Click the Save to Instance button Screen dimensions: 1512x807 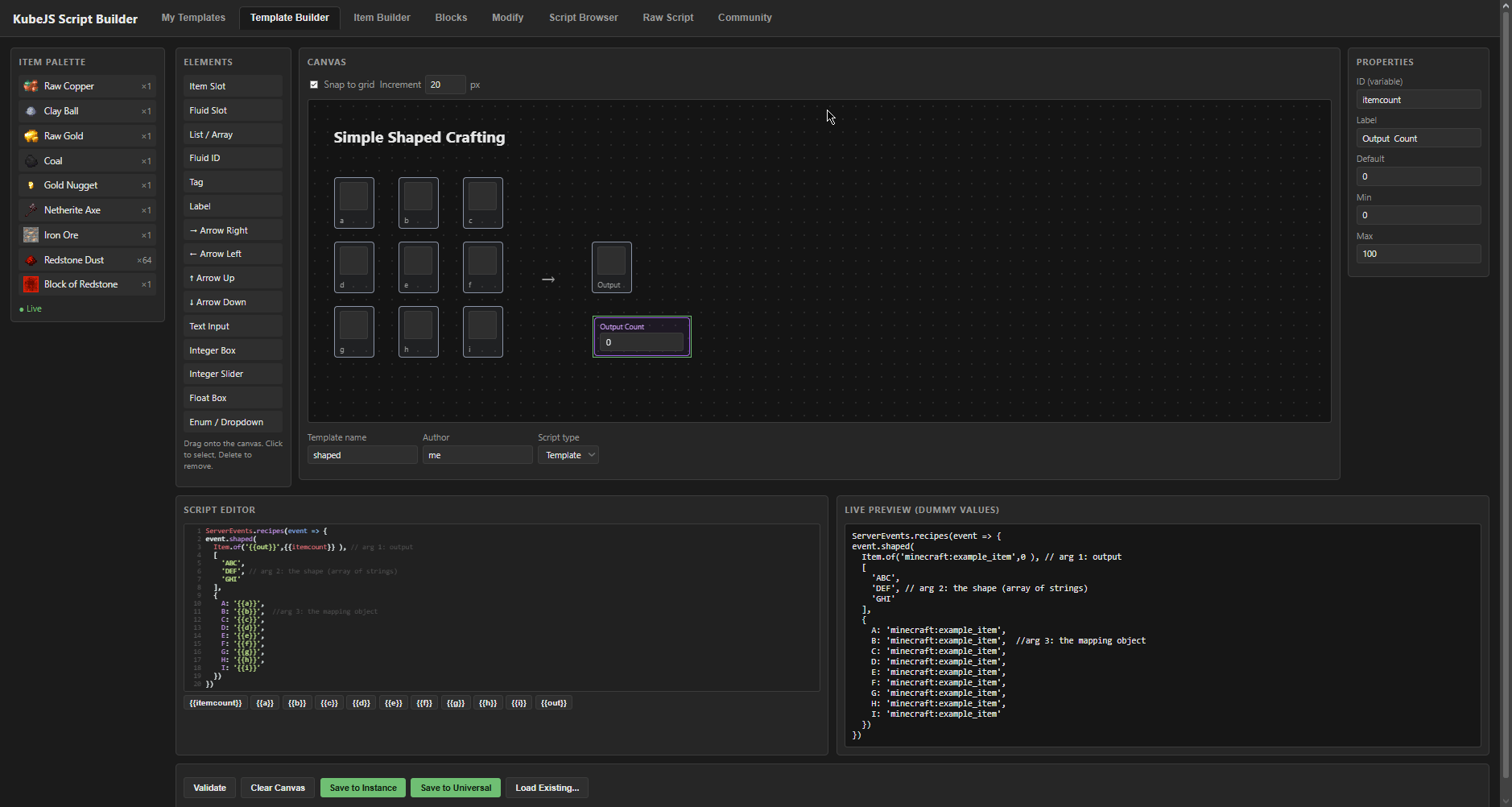[x=363, y=788]
